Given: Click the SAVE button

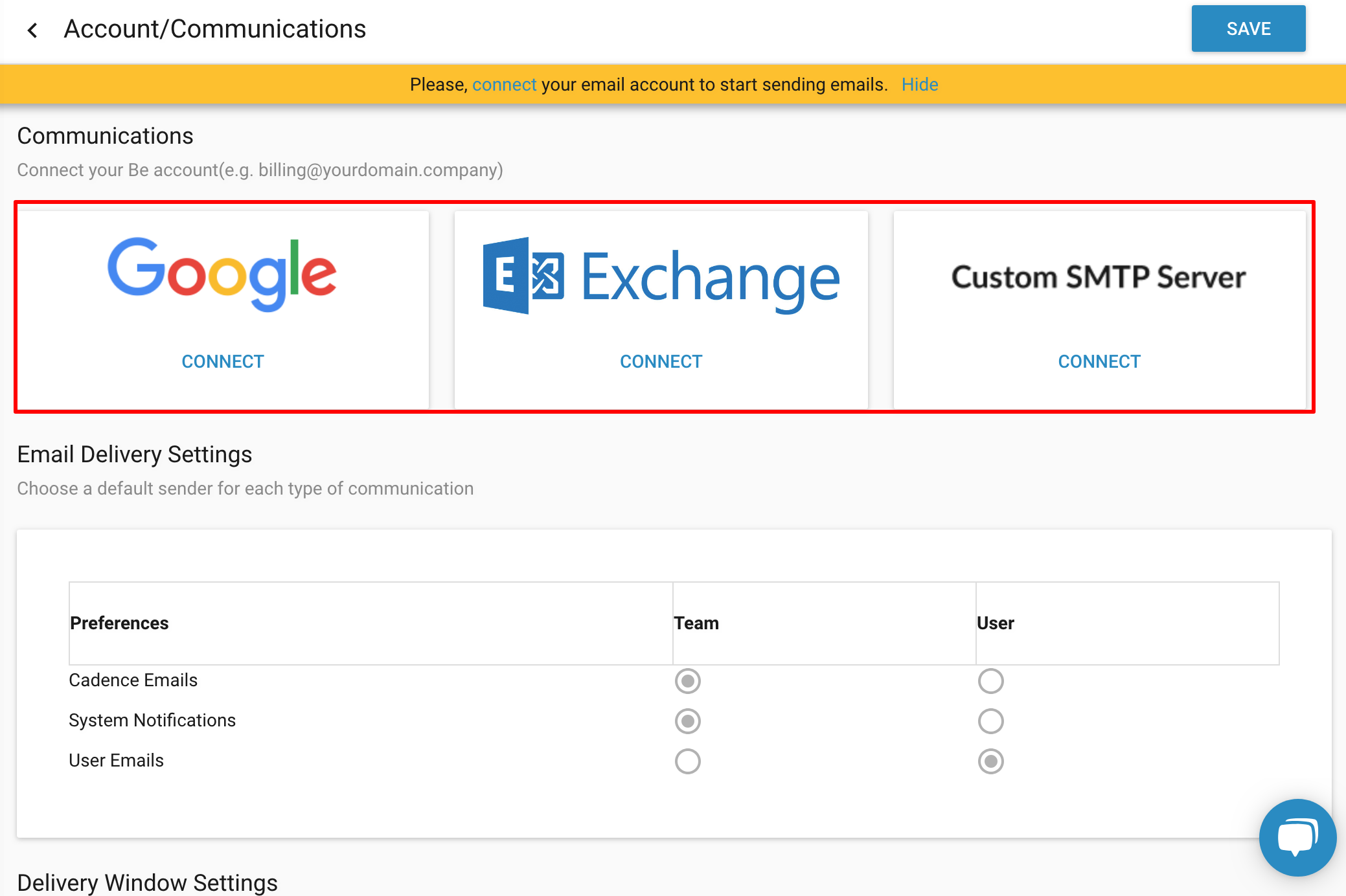Looking at the screenshot, I should tap(1248, 28).
